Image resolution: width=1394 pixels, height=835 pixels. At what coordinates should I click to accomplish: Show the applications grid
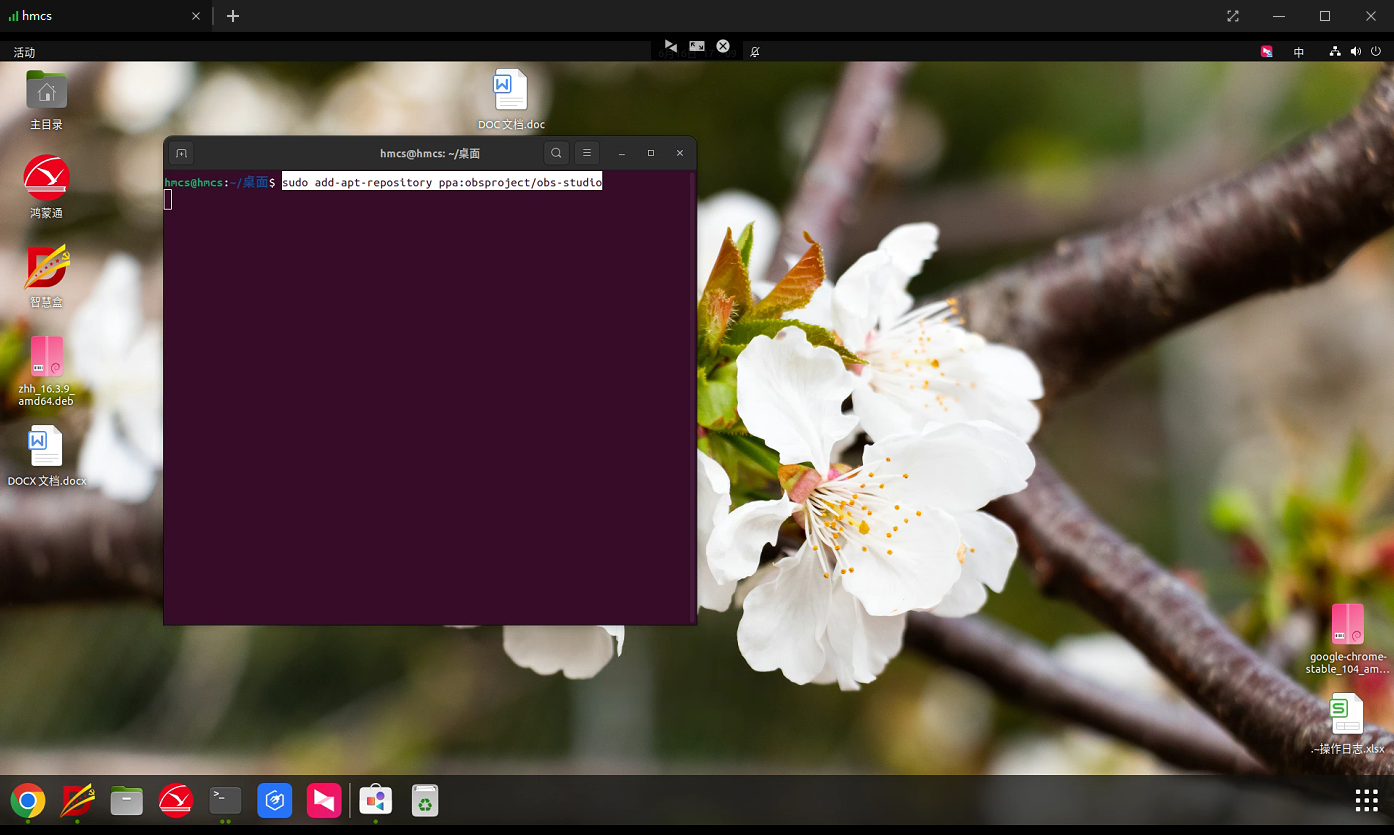(1366, 800)
